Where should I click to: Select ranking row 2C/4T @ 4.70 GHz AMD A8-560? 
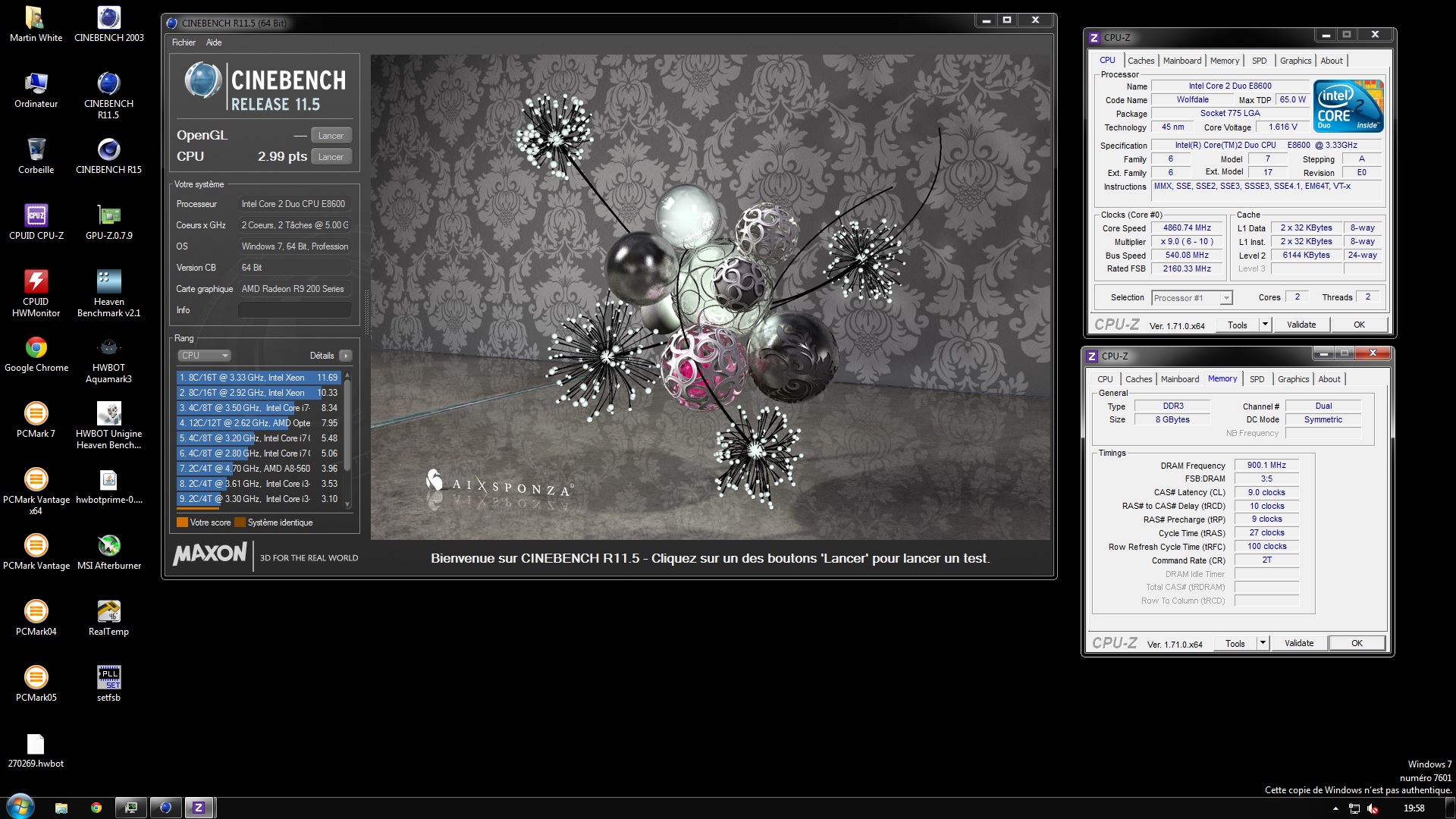tap(259, 469)
